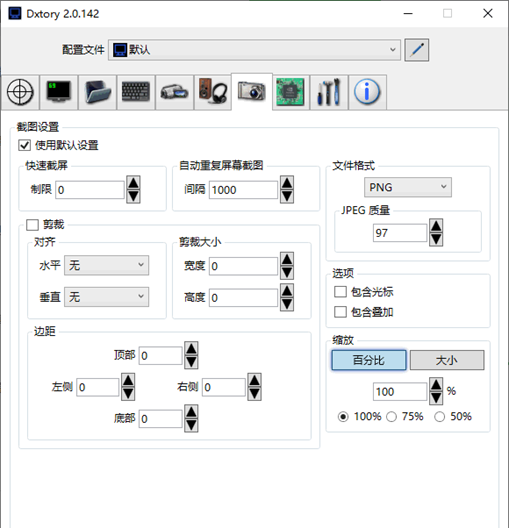
Task: Decrease the scale percentage value
Action: click(x=436, y=398)
